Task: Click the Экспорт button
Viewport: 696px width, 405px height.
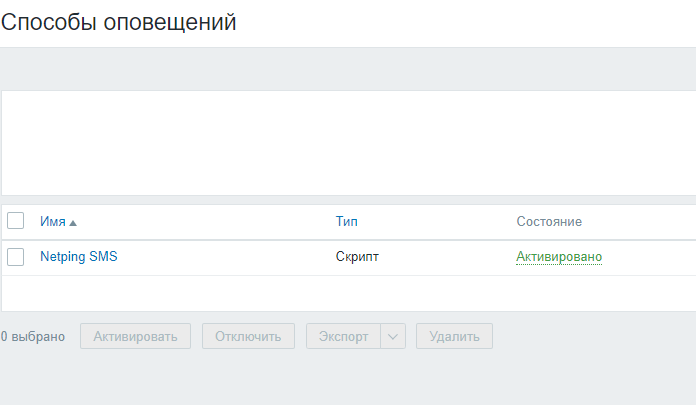Action: click(x=343, y=337)
